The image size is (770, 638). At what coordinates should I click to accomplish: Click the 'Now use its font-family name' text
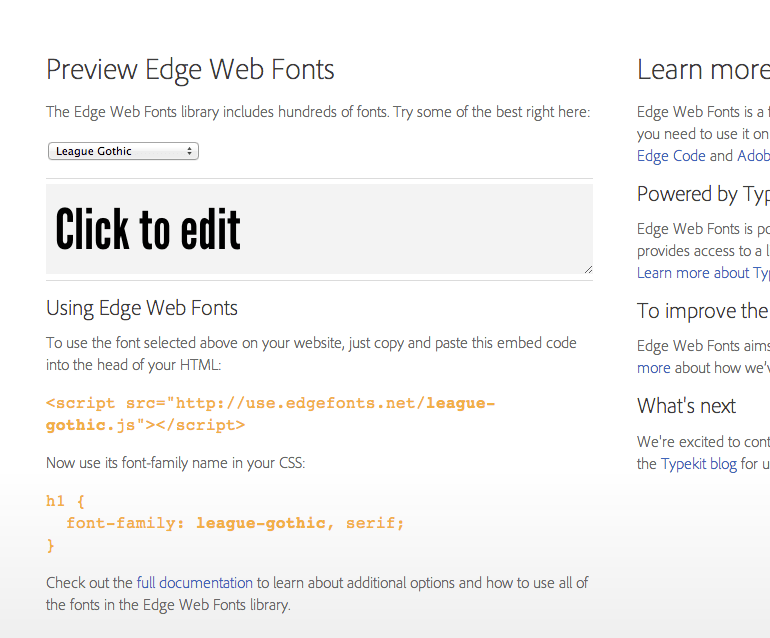click(175, 463)
